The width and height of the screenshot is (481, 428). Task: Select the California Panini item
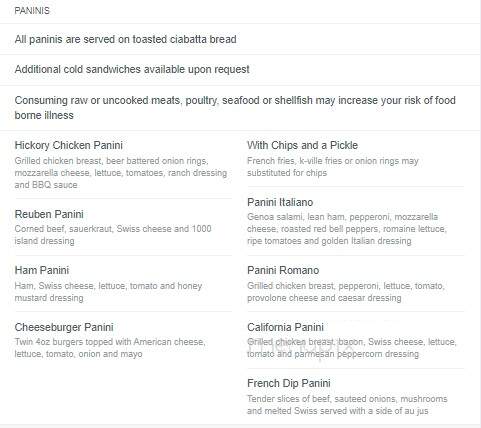(x=285, y=327)
